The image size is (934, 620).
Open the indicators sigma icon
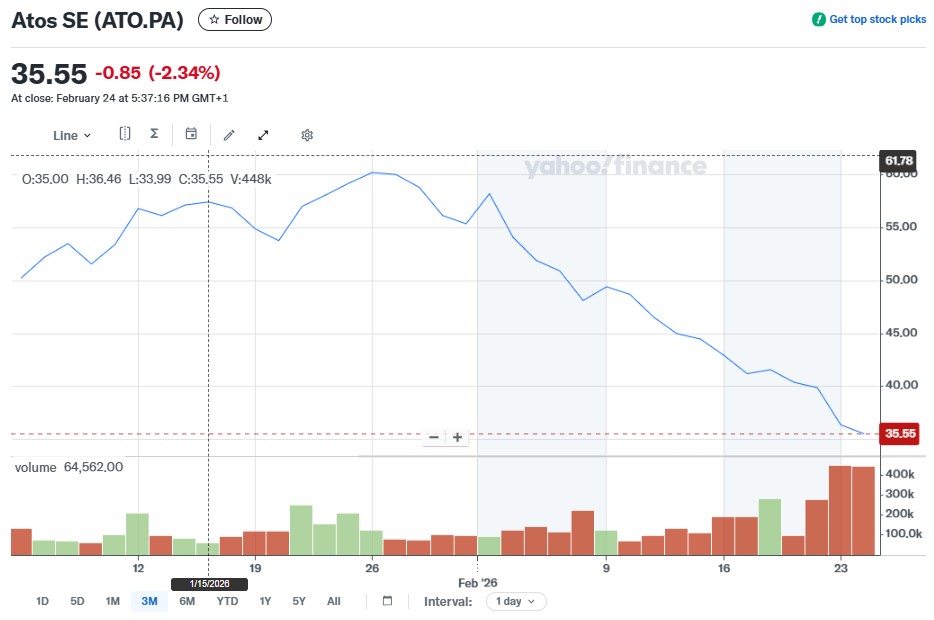154,134
